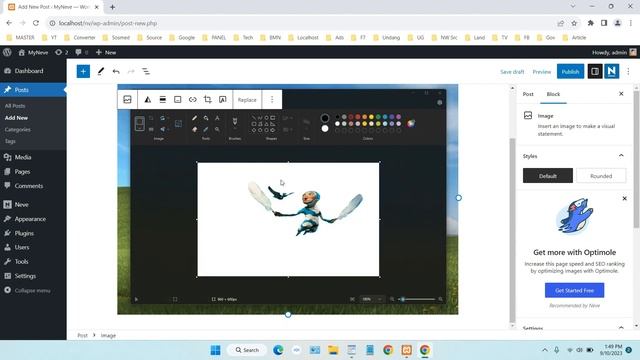Open the WordPress logo menu in admin bar
640x360 pixels.
pyautogui.click(x=7, y=52)
